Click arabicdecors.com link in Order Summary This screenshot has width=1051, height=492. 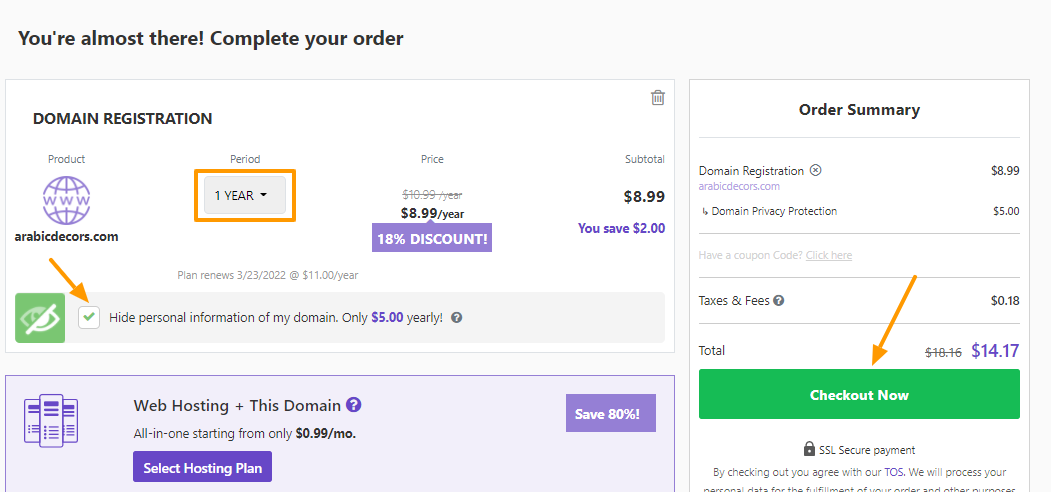pyautogui.click(x=739, y=186)
